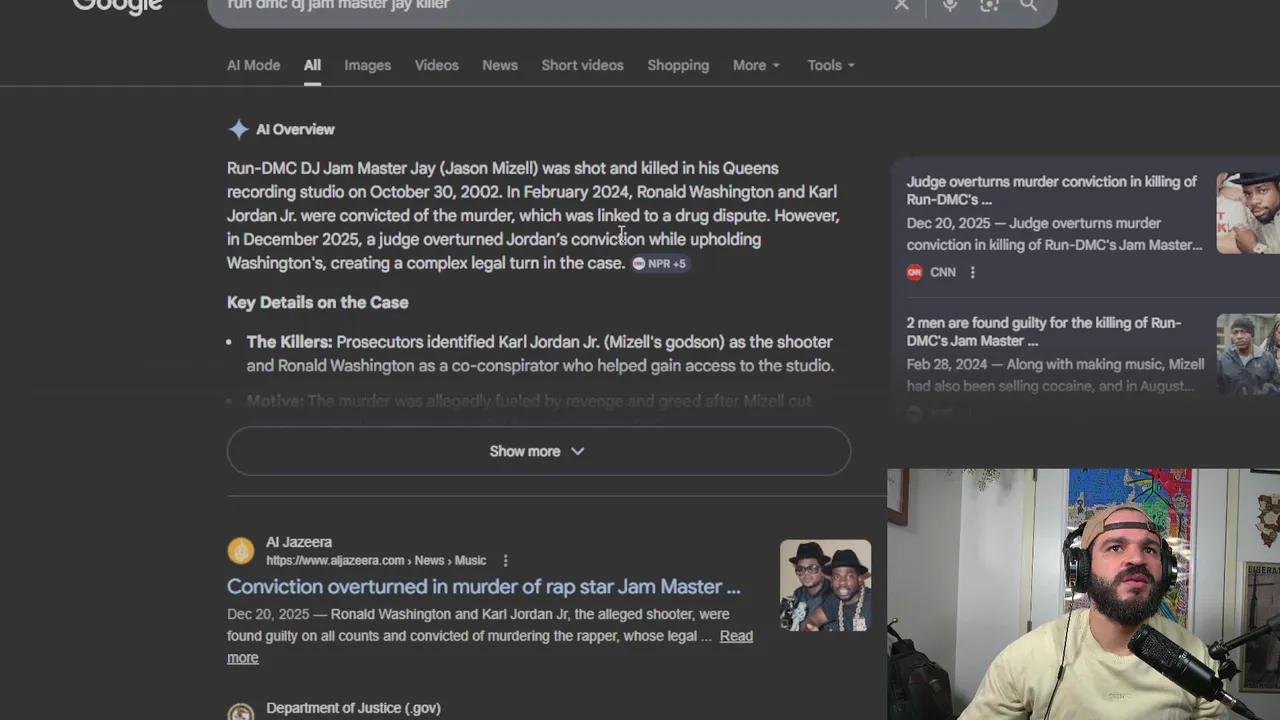Image resolution: width=1280 pixels, height=720 pixels.
Task: Select the All results tab
Action: coord(312,65)
